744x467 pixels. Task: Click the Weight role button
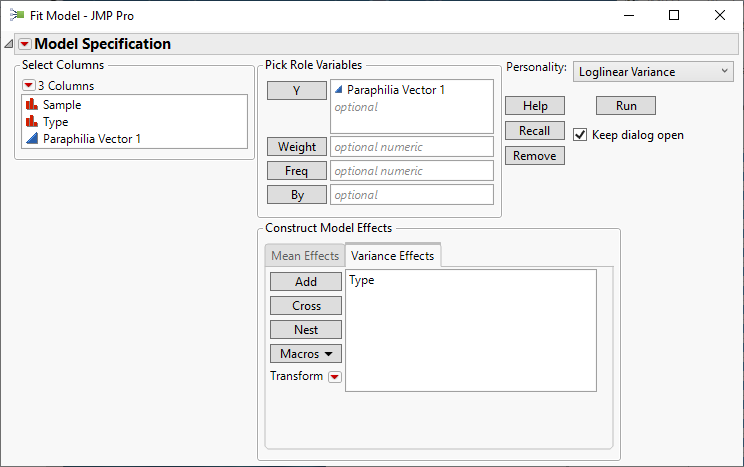(x=297, y=147)
